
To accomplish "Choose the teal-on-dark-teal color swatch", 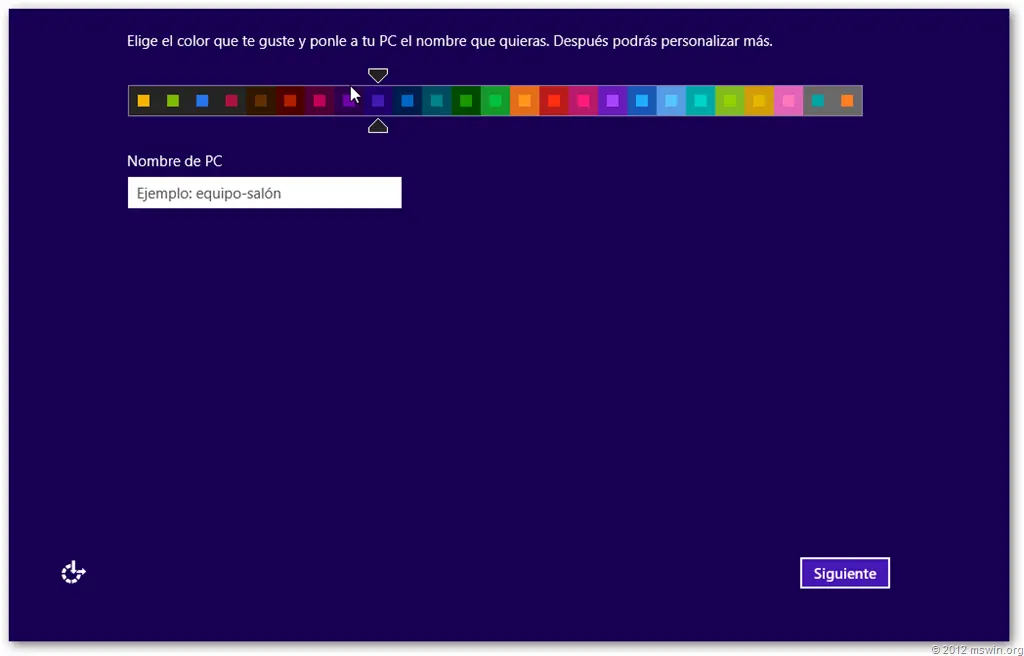I will pyautogui.click(x=437, y=101).
